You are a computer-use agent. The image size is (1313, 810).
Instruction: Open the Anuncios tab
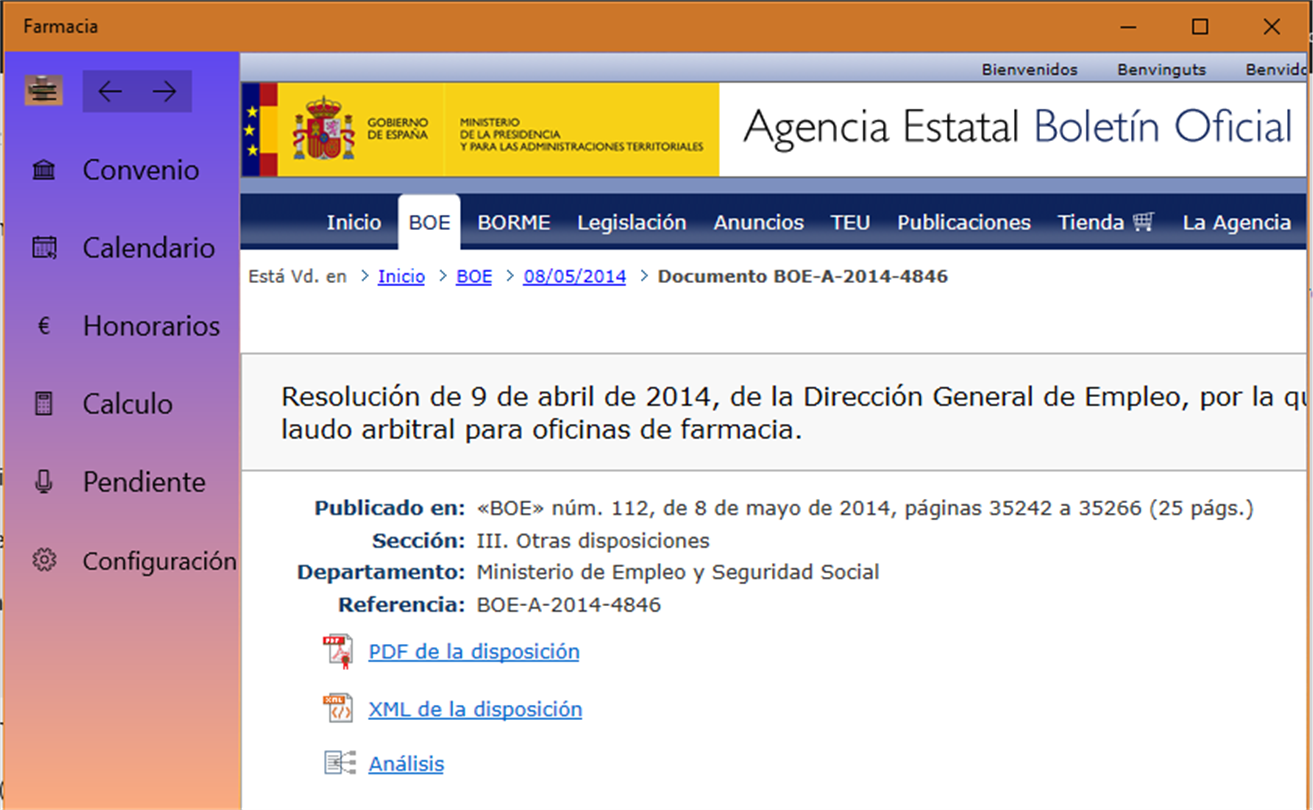point(759,222)
